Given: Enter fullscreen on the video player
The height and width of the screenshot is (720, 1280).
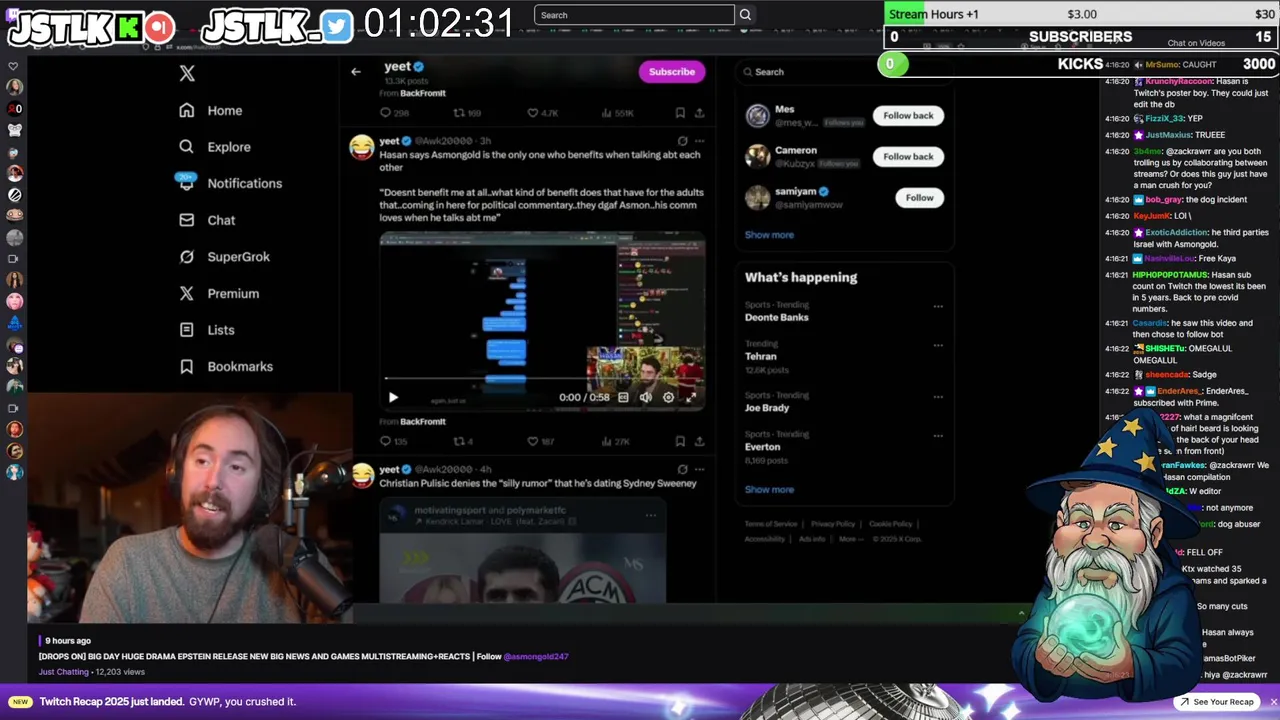Looking at the screenshot, I should [691, 398].
